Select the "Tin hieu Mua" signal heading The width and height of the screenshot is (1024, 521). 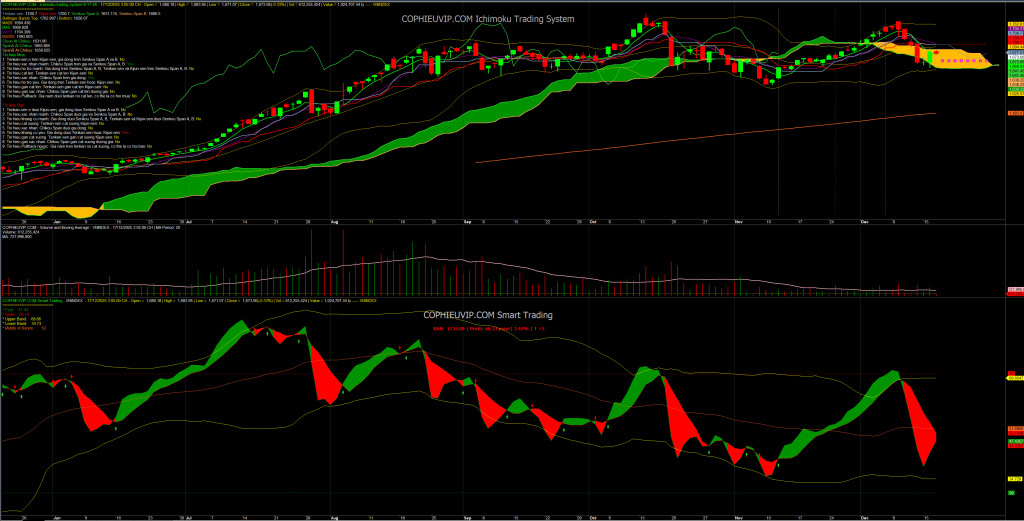tap(14, 54)
